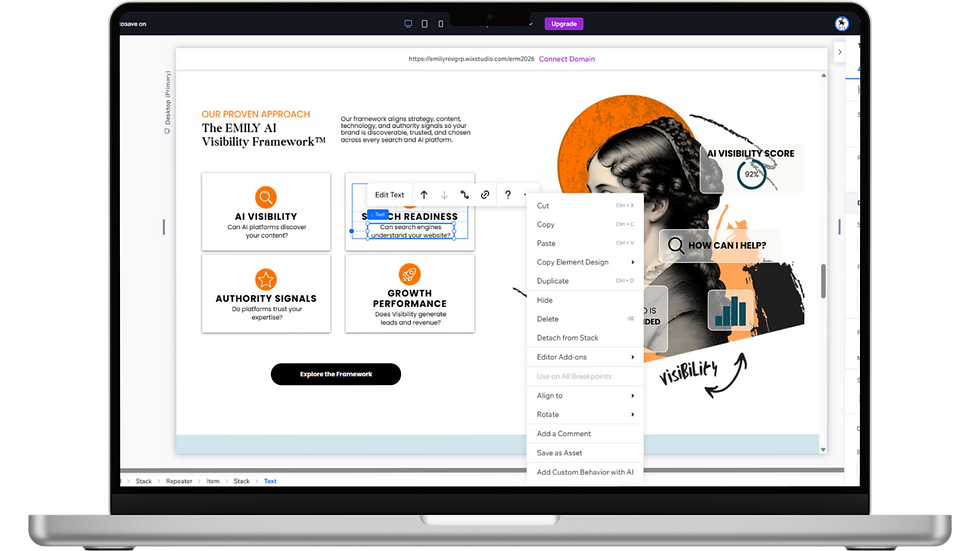The image size is (980, 551).
Task: Expand the Editor Add-ons submenu
Action: point(632,357)
